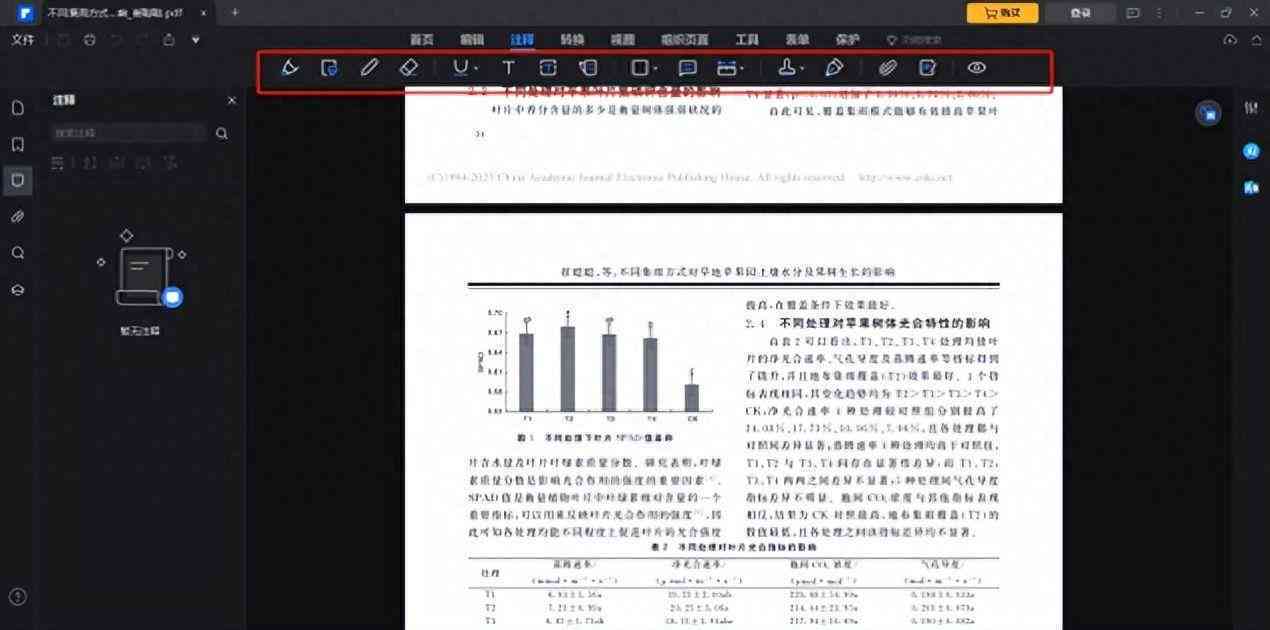The image size is (1270, 630).
Task: Click the note edit icon in toolbar
Action: click(x=927, y=68)
